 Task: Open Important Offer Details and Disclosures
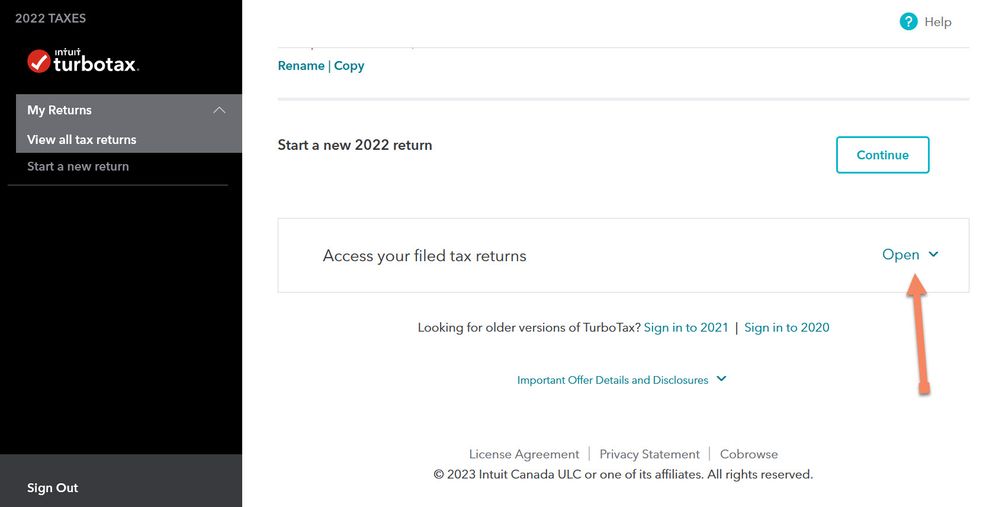coord(612,380)
